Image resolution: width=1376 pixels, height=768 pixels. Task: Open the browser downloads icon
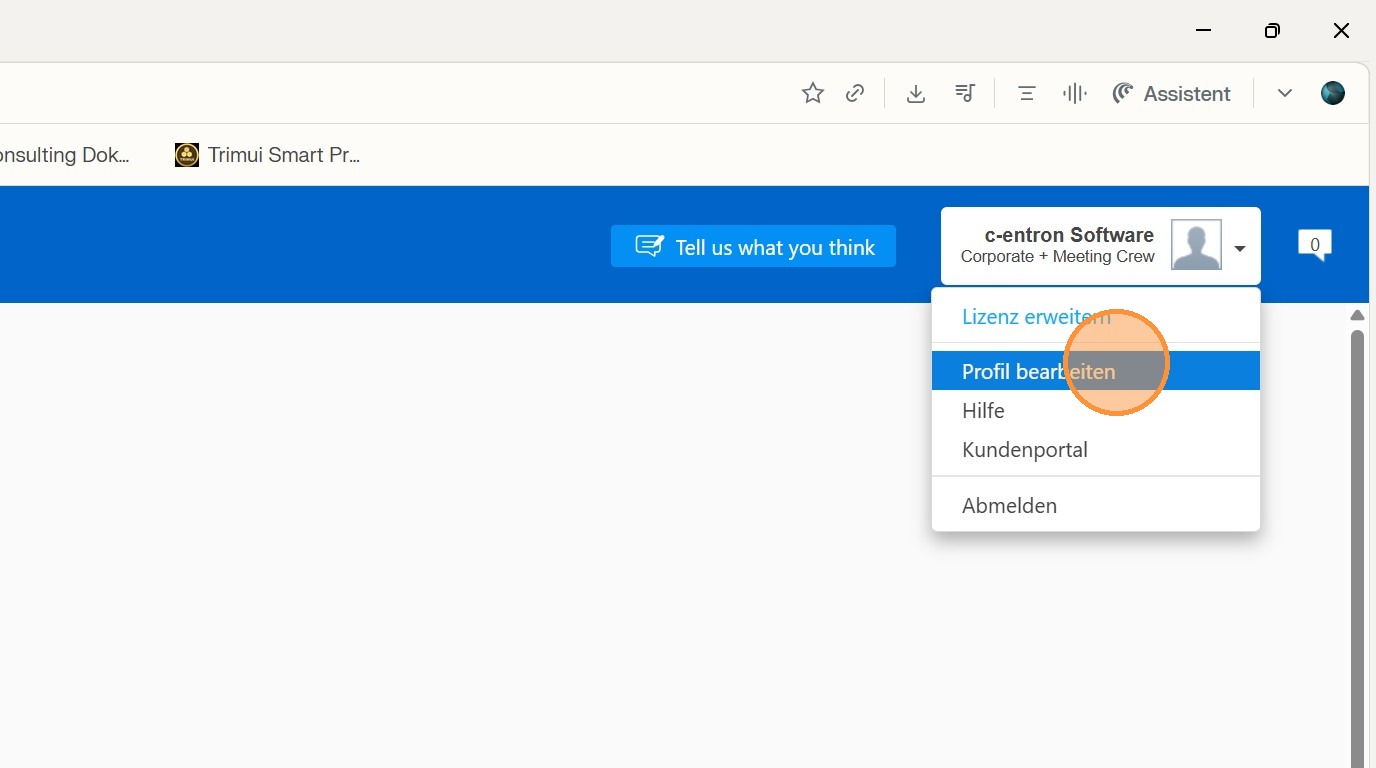pos(915,93)
